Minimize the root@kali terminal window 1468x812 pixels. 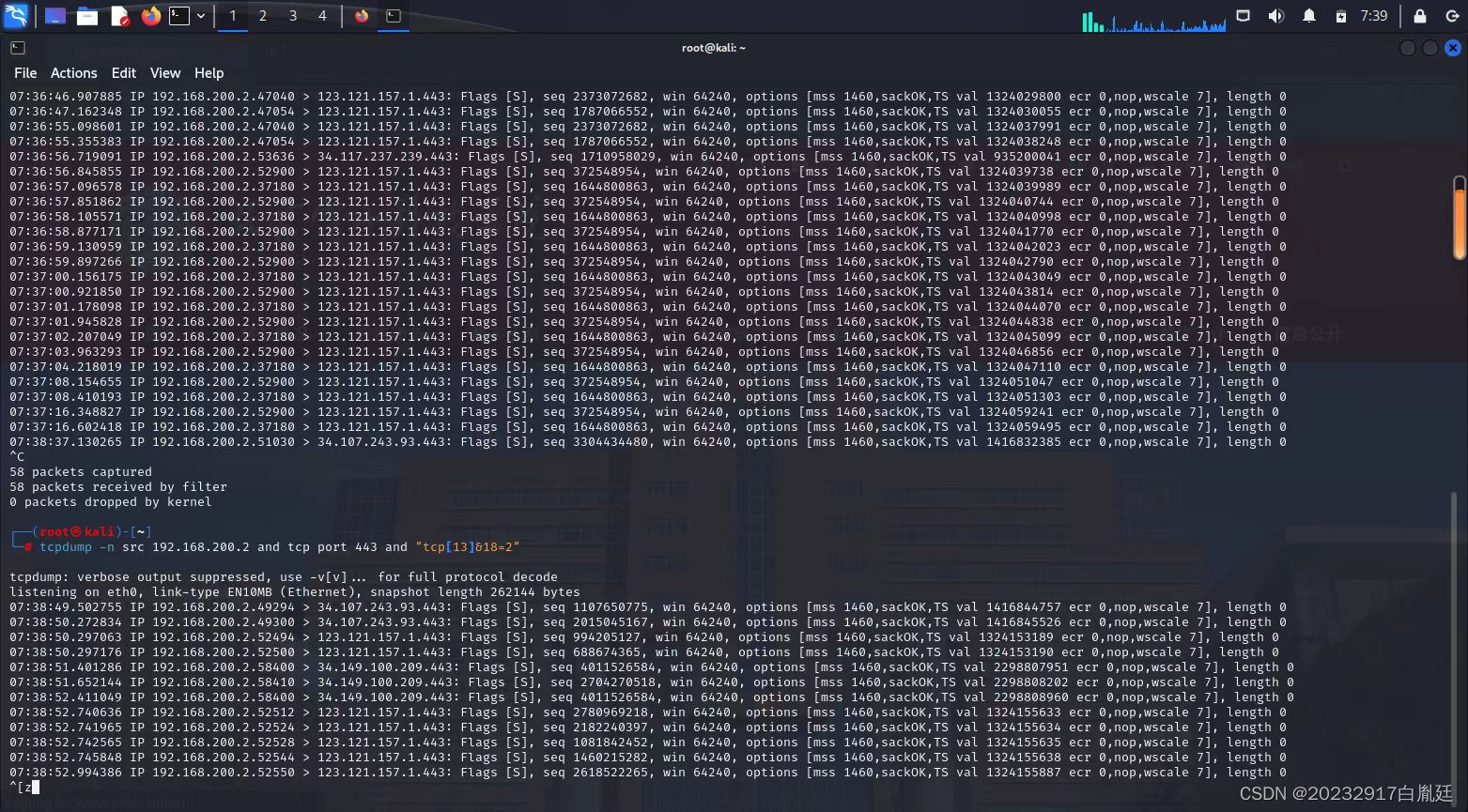coord(1407,48)
